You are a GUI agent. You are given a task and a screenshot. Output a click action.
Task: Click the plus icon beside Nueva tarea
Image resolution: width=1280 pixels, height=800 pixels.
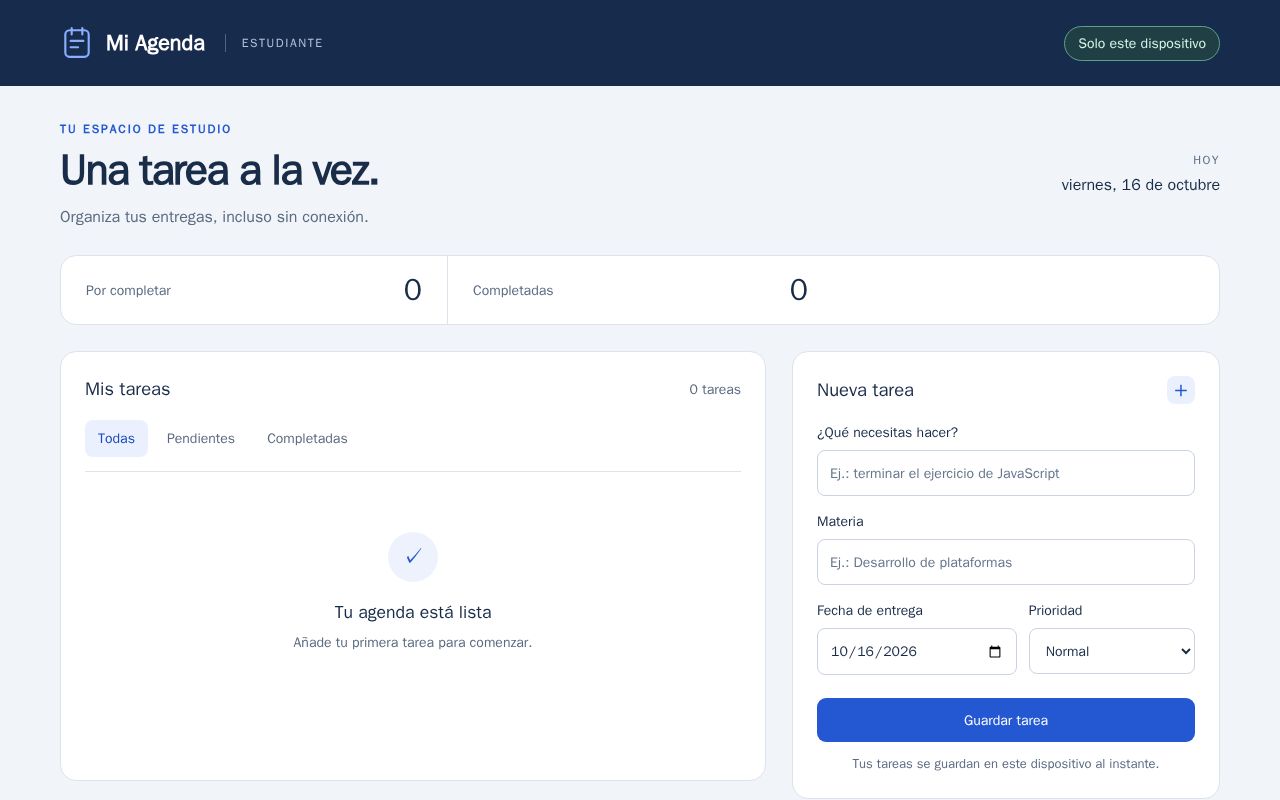click(1181, 390)
